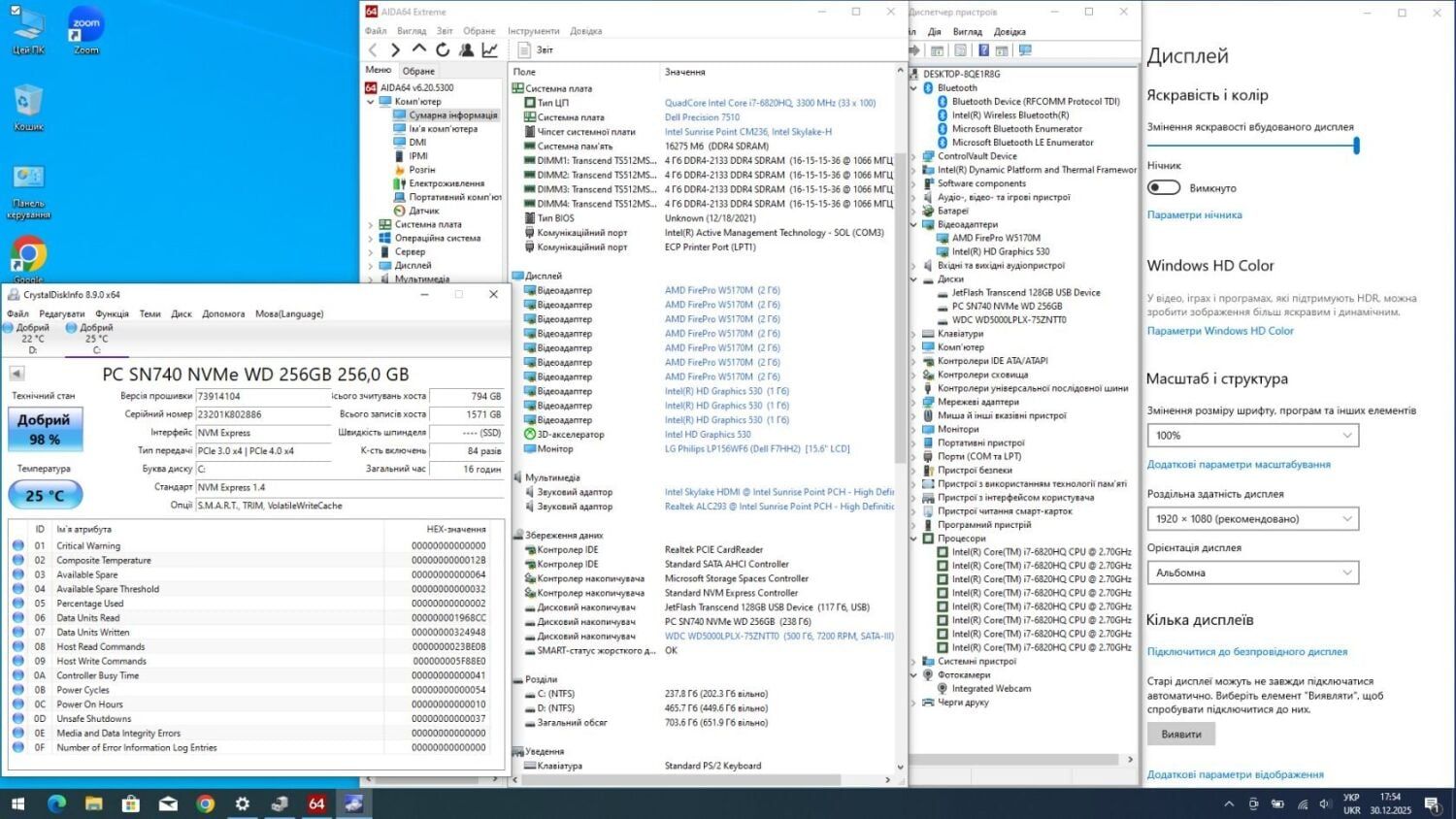Click the previous disk arrow in CrystalDiskInfo
Screen dimensions: 1456x819
coord(17,373)
